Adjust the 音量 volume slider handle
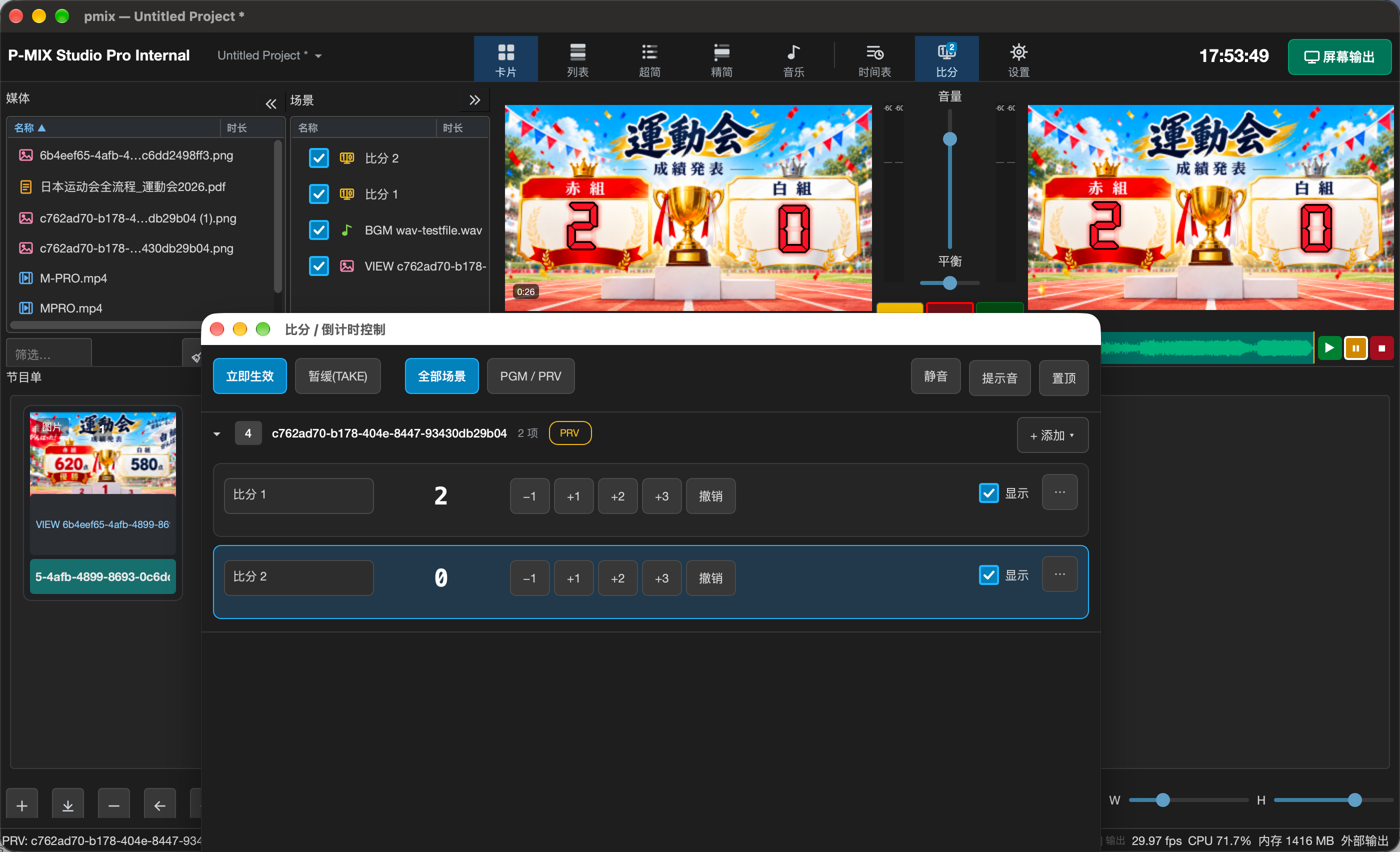The height and width of the screenshot is (852, 1400). point(950,139)
